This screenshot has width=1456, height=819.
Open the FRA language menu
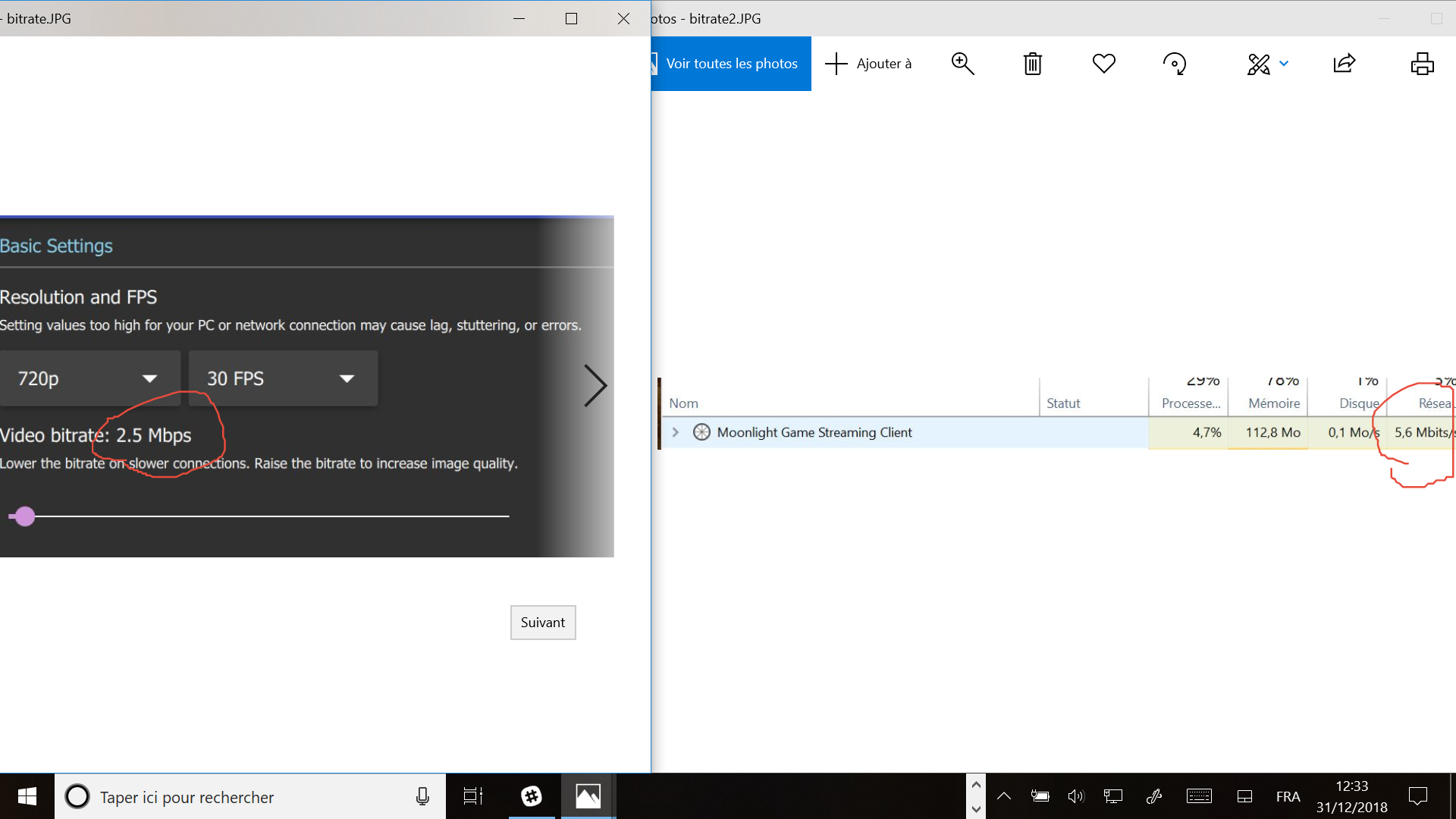click(1288, 796)
